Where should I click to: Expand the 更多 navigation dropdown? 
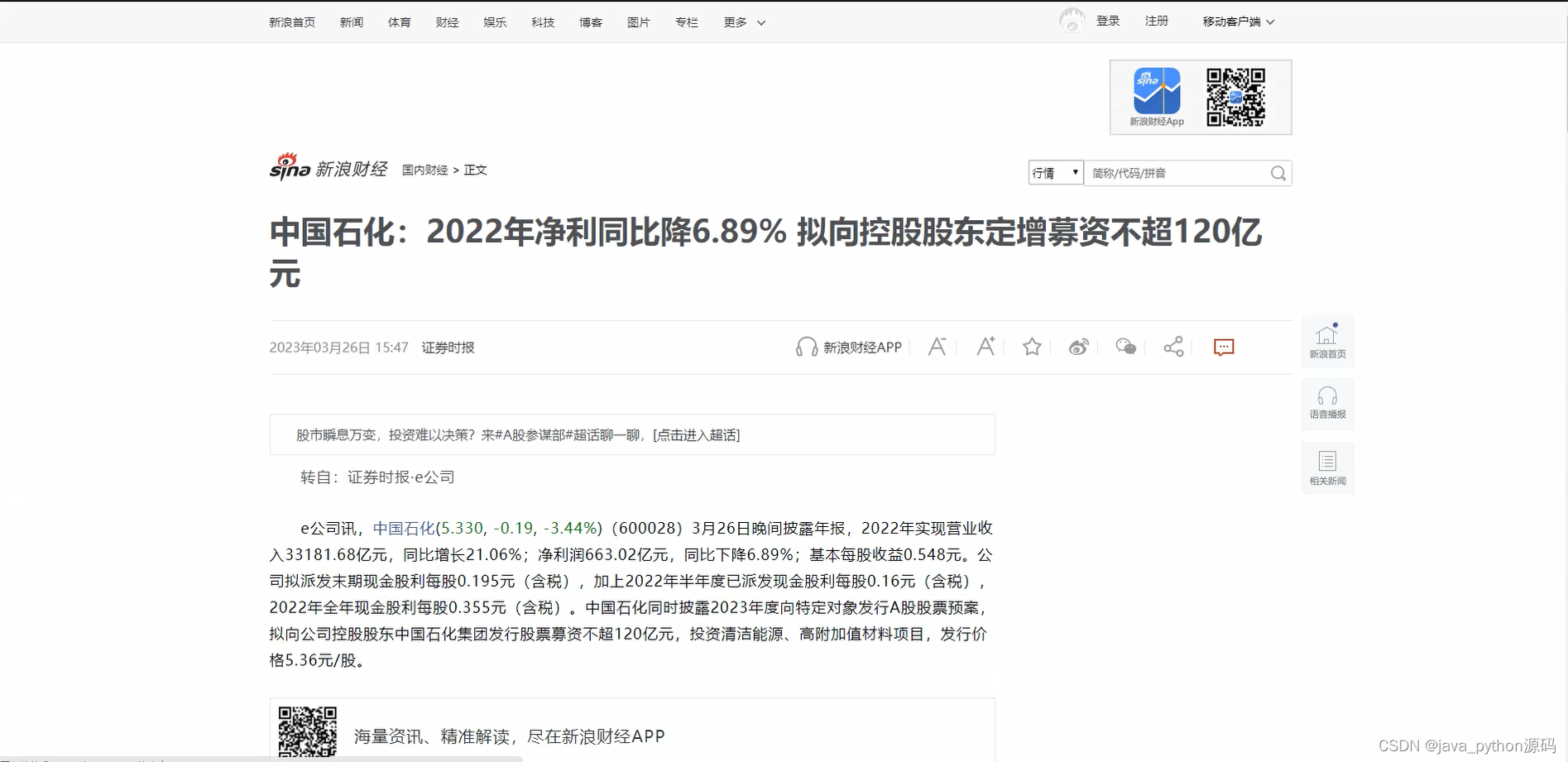[744, 22]
